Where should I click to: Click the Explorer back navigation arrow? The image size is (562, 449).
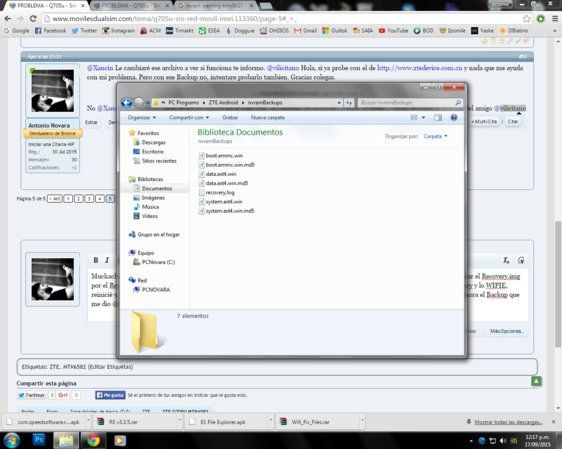[126, 103]
